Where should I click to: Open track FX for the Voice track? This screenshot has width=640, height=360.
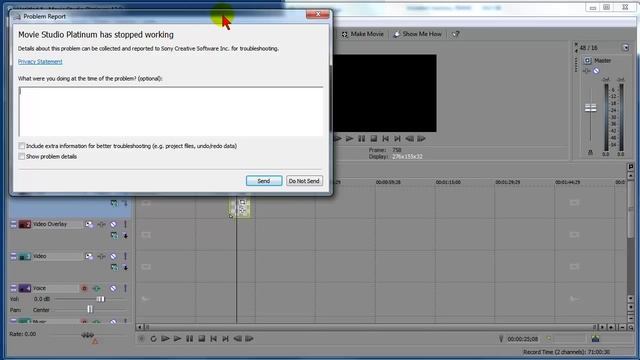point(97,289)
